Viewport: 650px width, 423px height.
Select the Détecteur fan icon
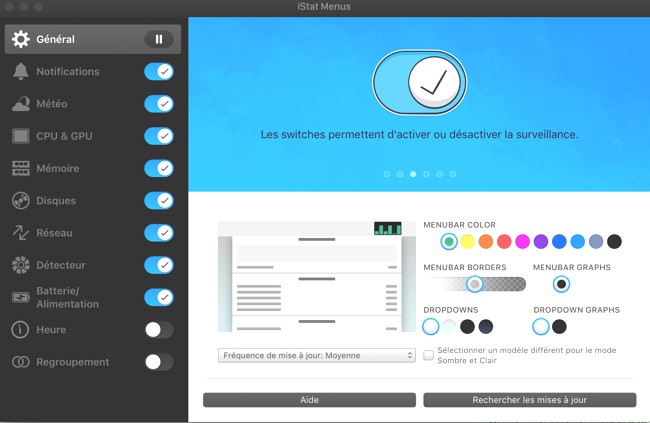(20, 265)
